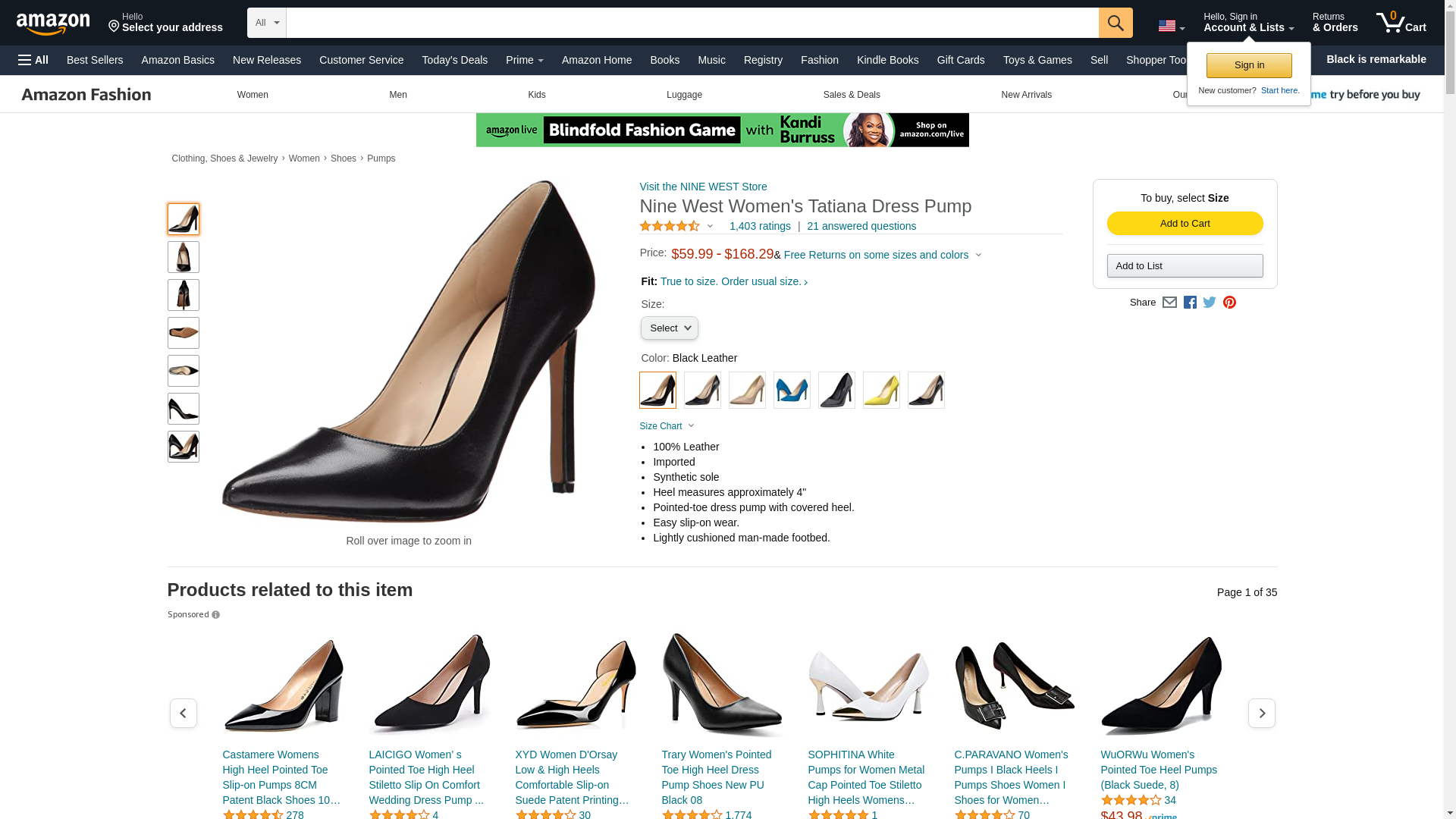Share the product on Twitter
Viewport: 1456px width, 819px height.
[1209, 303]
